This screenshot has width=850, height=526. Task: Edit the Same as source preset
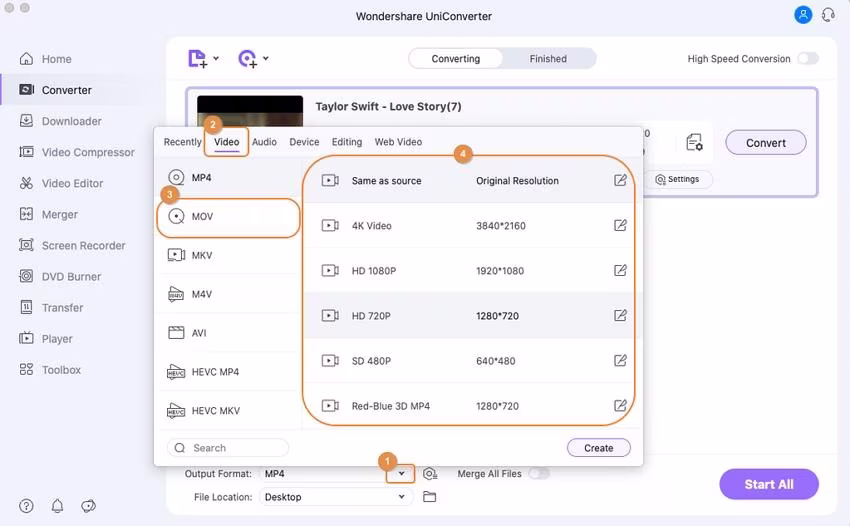pos(620,181)
